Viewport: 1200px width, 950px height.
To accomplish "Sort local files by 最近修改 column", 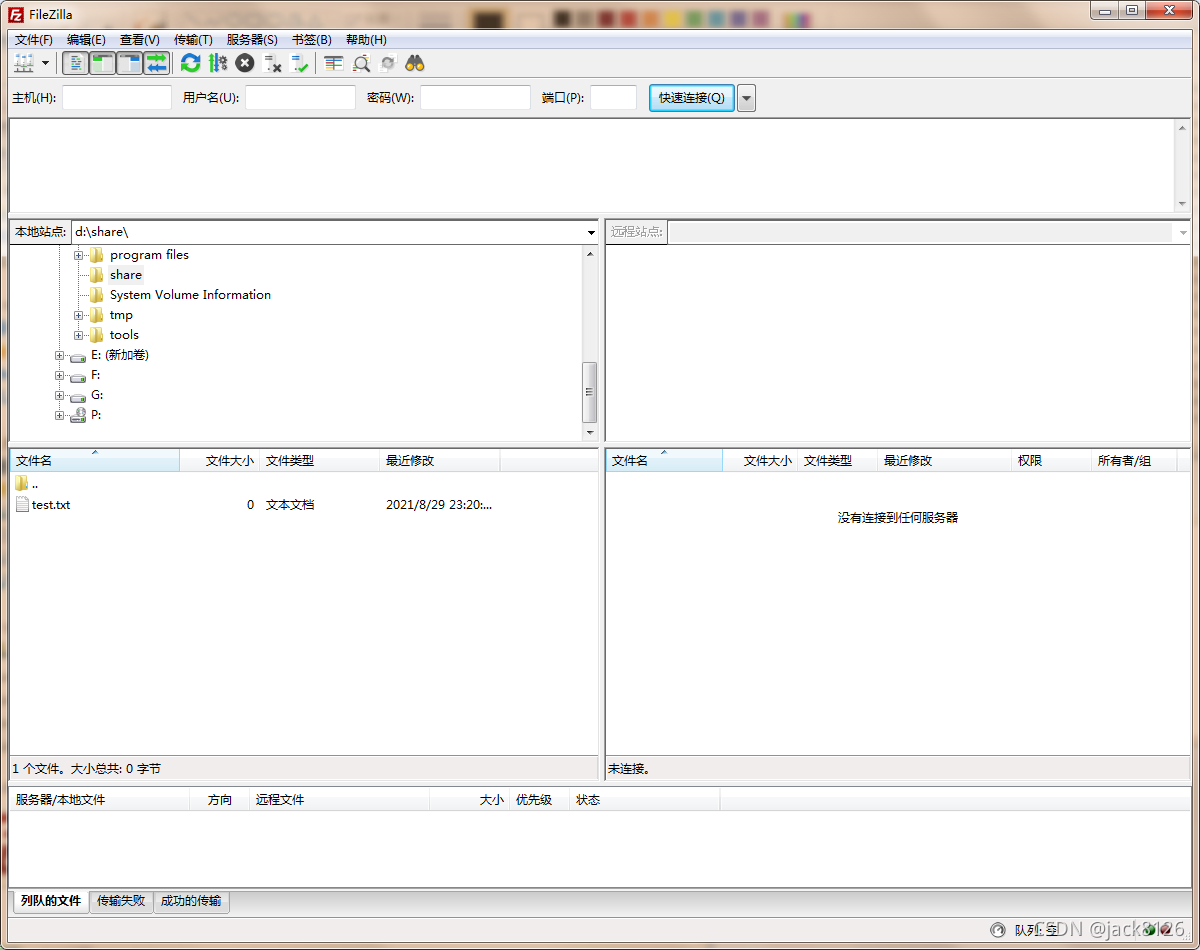I will [440, 461].
